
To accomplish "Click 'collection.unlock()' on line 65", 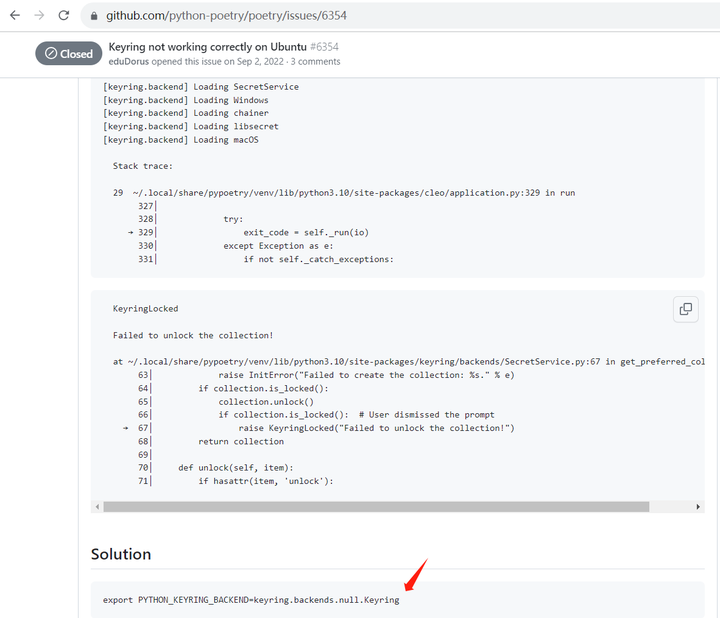I will (266, 402).
